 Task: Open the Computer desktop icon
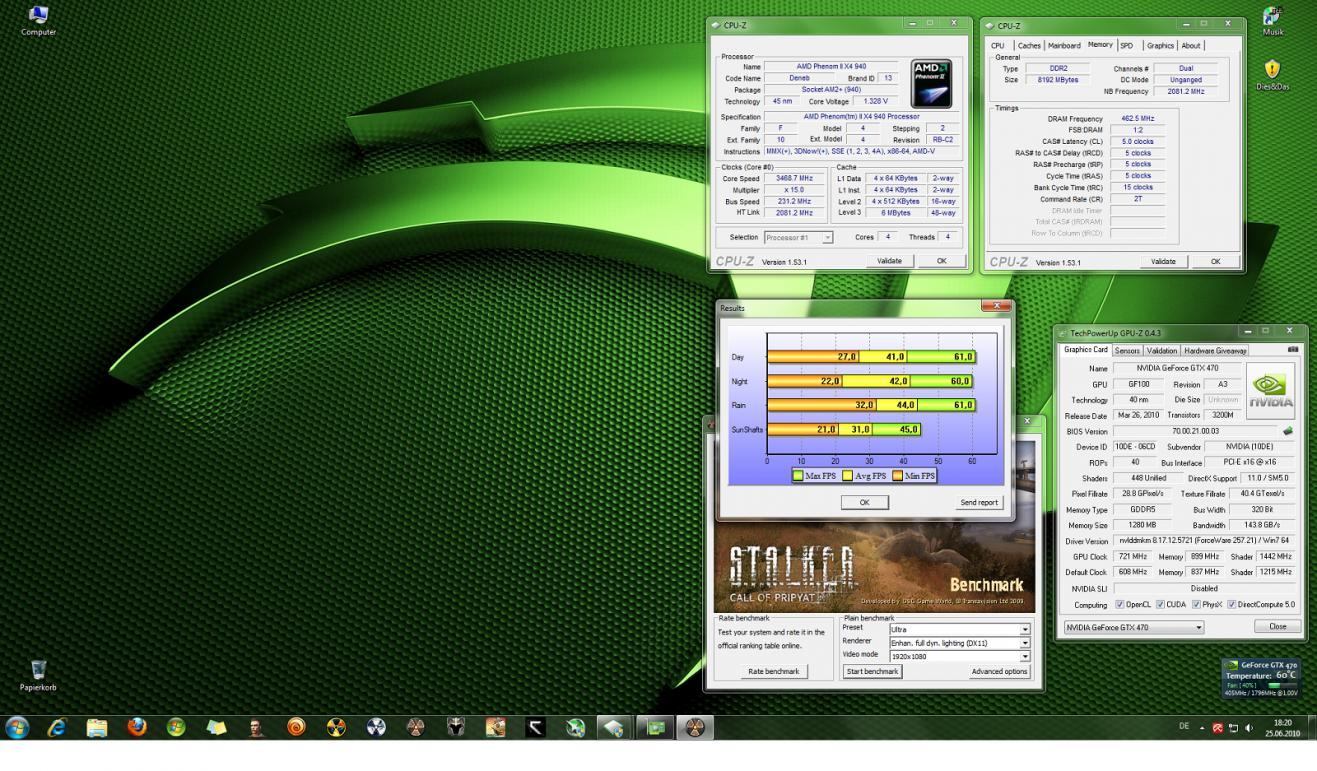pyautogui.click(x=38, y=20)
